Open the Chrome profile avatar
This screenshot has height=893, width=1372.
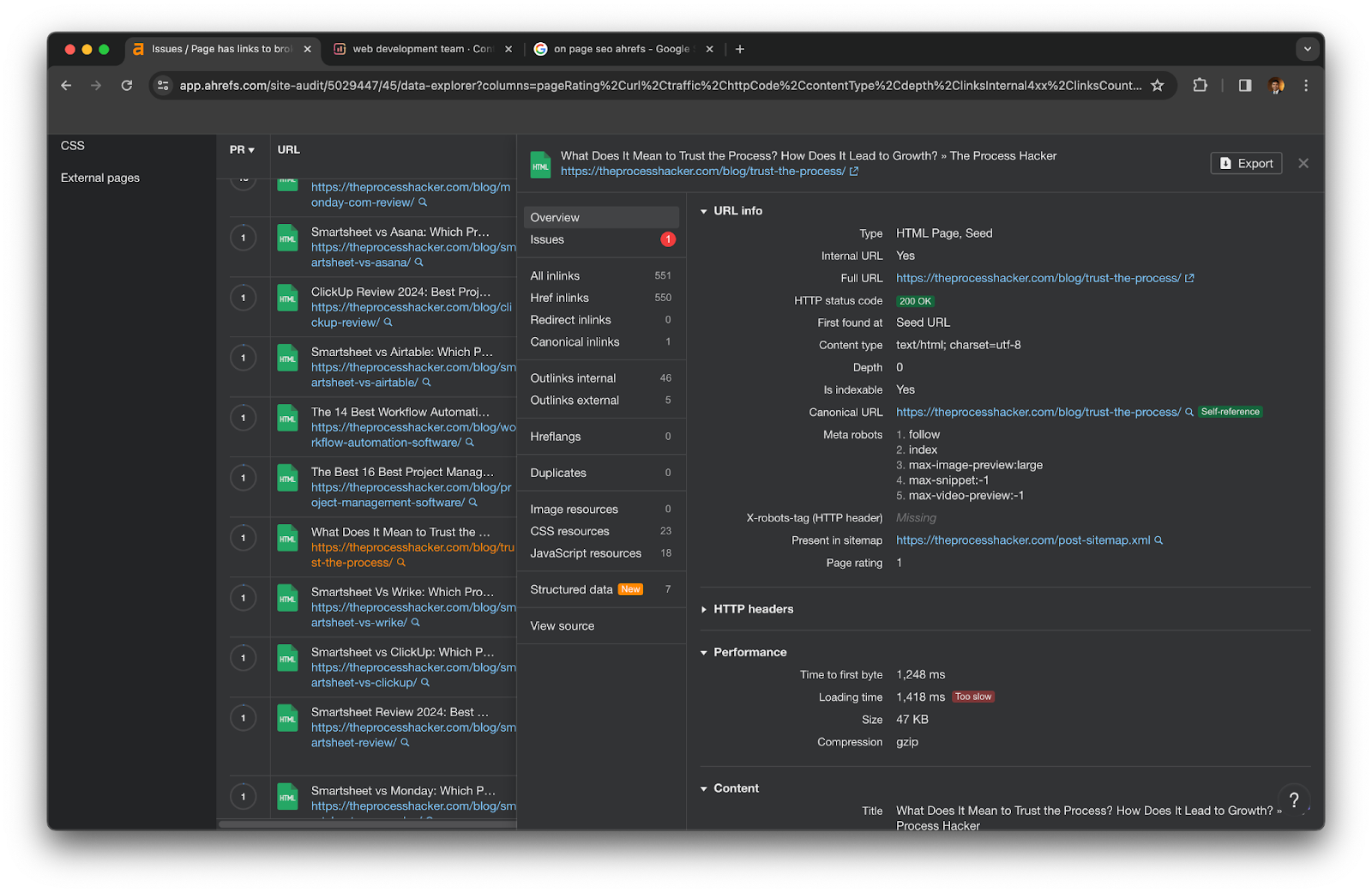1276,86
